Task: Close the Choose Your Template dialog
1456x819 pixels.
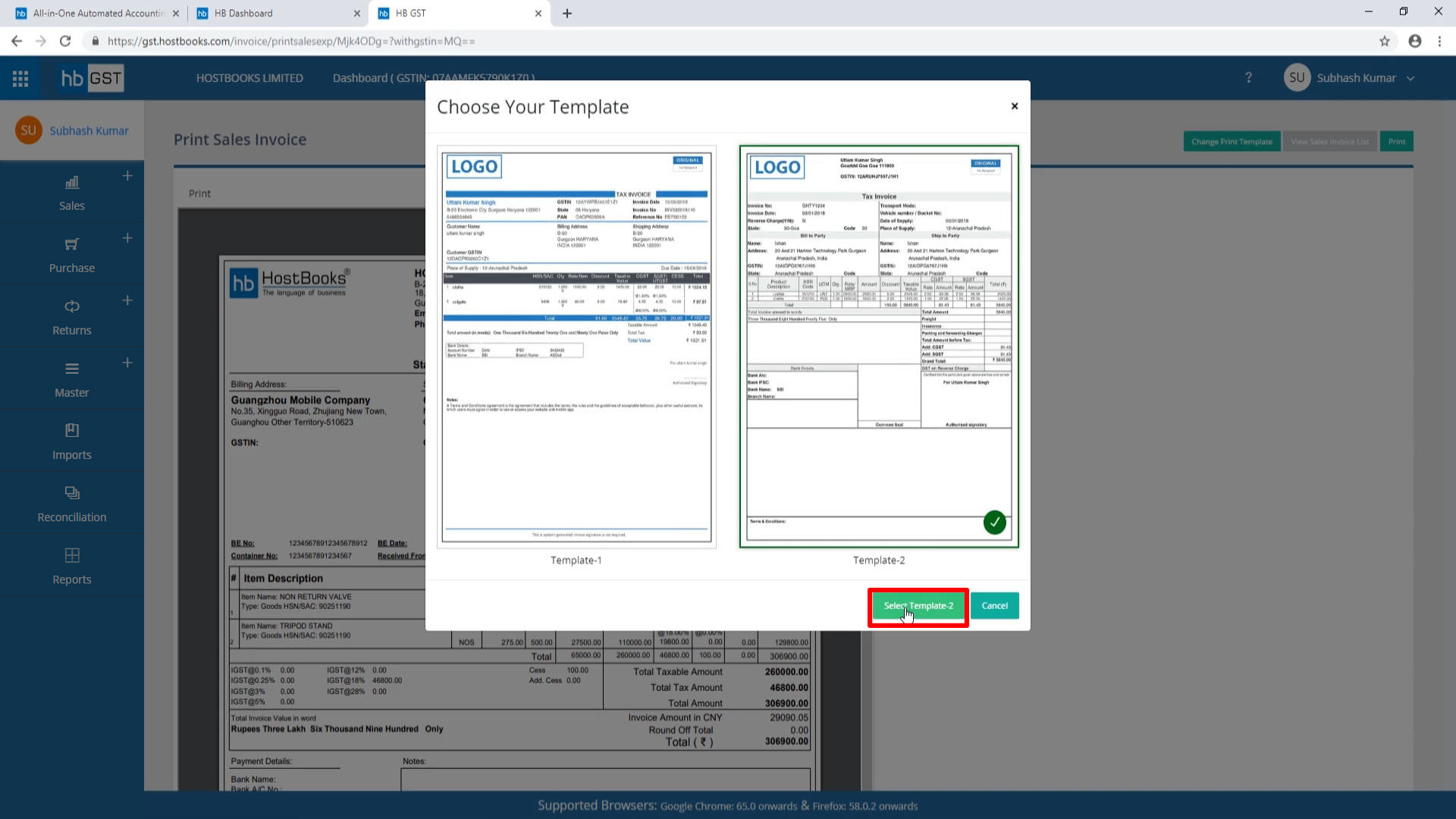Action: (x=1014, y=106)
